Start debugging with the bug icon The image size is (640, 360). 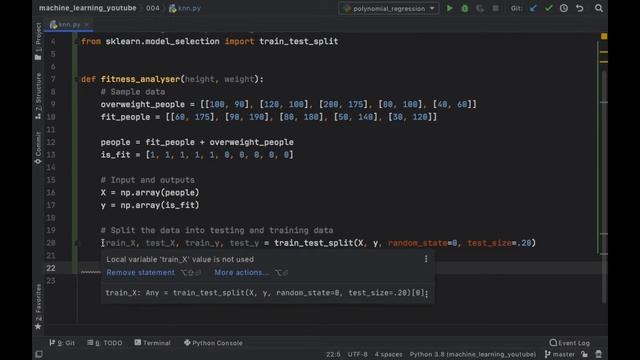(x=465, y=8)
